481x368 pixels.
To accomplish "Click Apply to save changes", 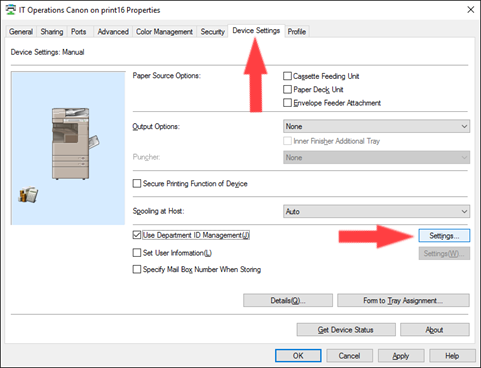I will click(x=401, y=356).
